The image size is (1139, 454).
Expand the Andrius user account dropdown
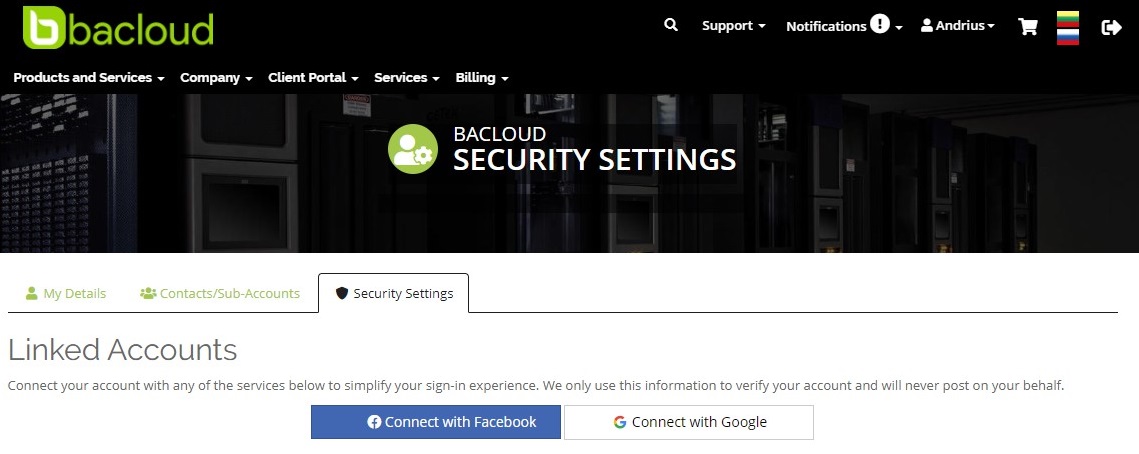tap(957, 25)
